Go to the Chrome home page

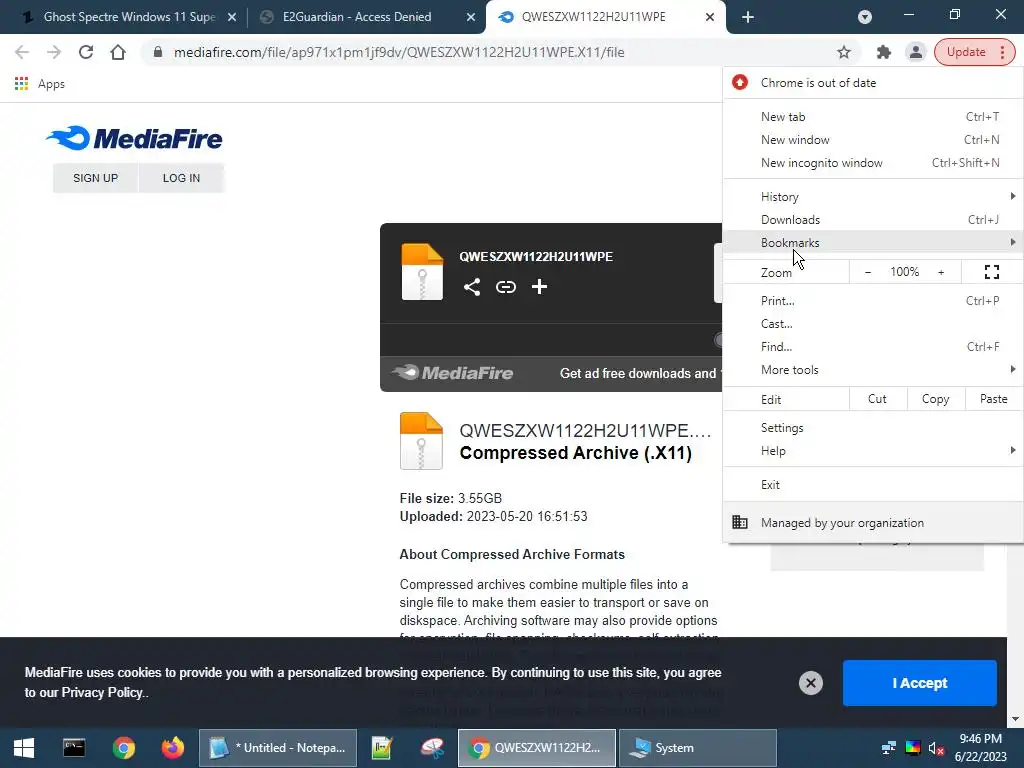pyautogui.click(x=118, y=52)
